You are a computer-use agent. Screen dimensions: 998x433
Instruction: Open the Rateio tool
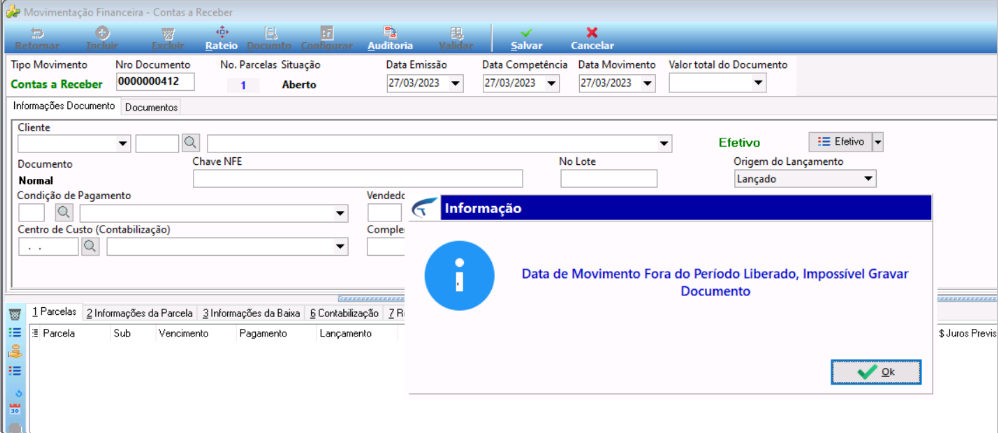[221, 39]
